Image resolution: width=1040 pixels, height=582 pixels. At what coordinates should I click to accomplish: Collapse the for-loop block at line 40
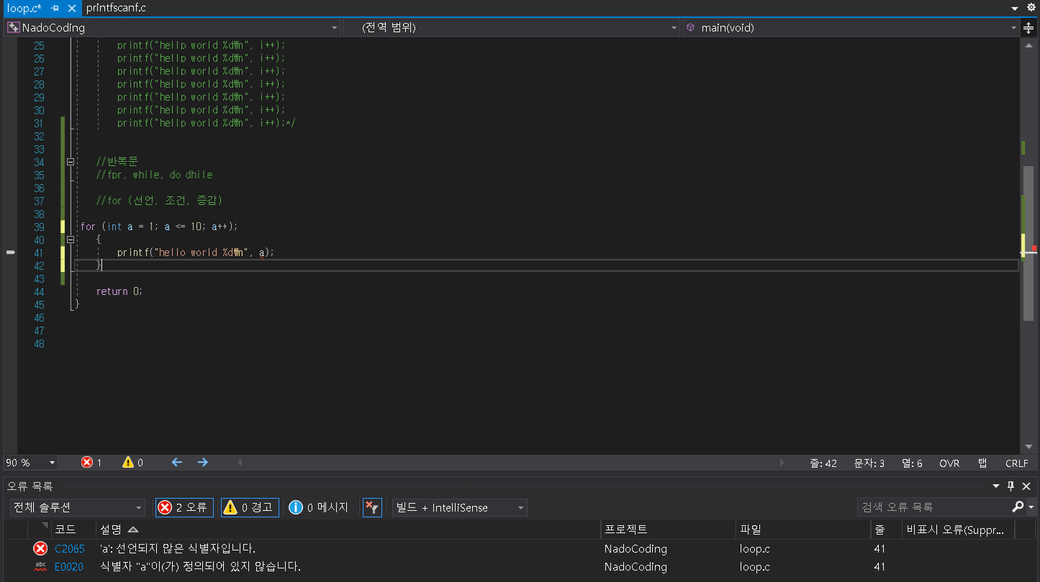70,240
